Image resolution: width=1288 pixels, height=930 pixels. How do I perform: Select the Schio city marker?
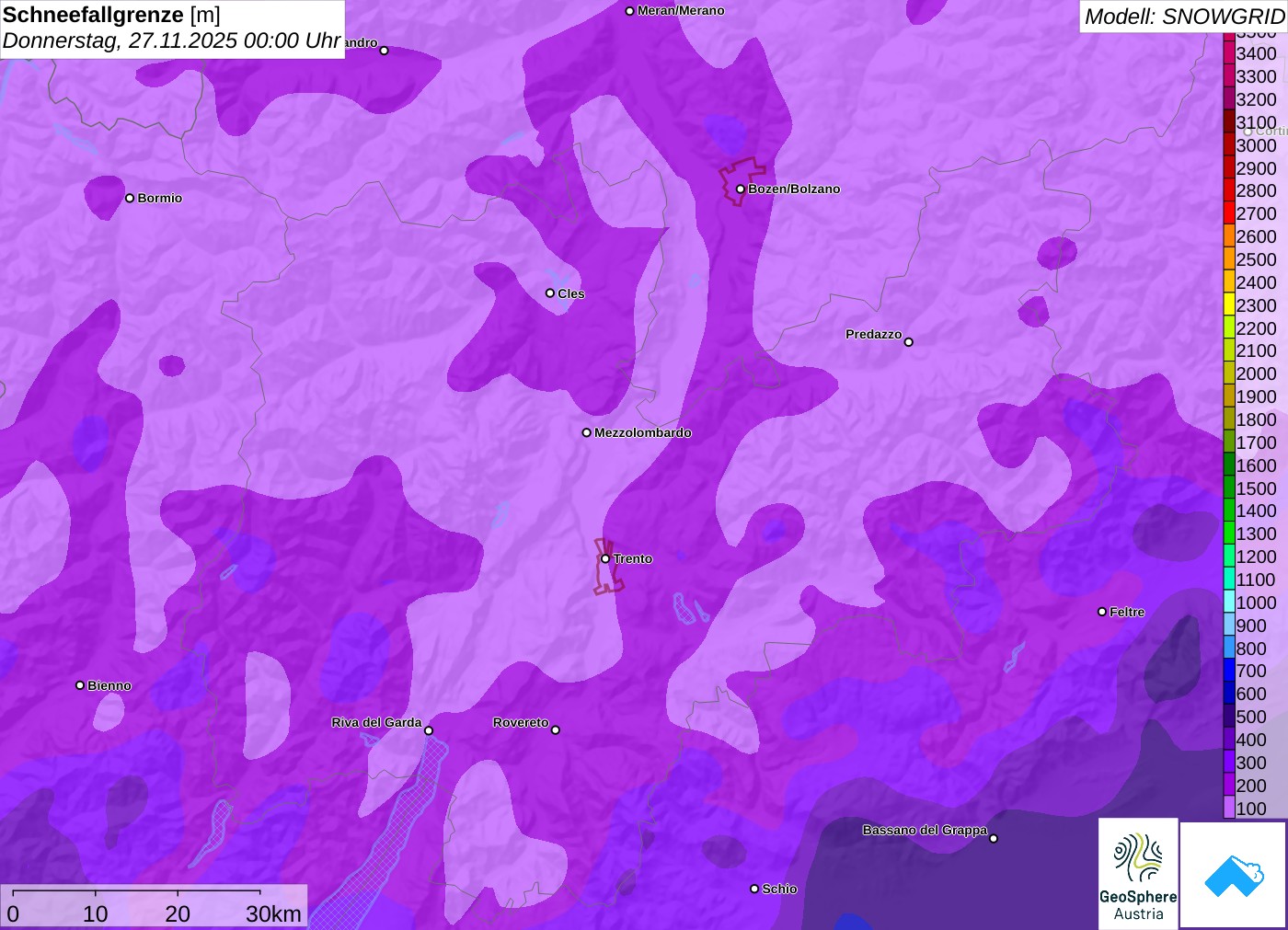point(754,889)
